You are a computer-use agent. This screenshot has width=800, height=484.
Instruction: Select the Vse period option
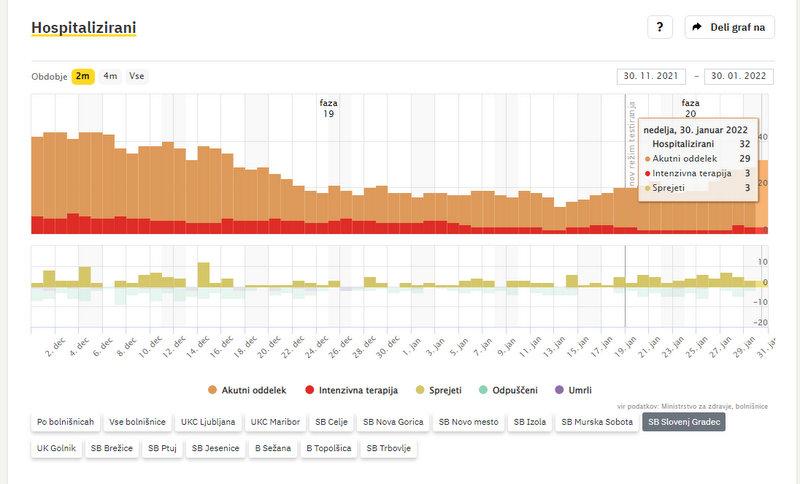(x=136, y=76)
